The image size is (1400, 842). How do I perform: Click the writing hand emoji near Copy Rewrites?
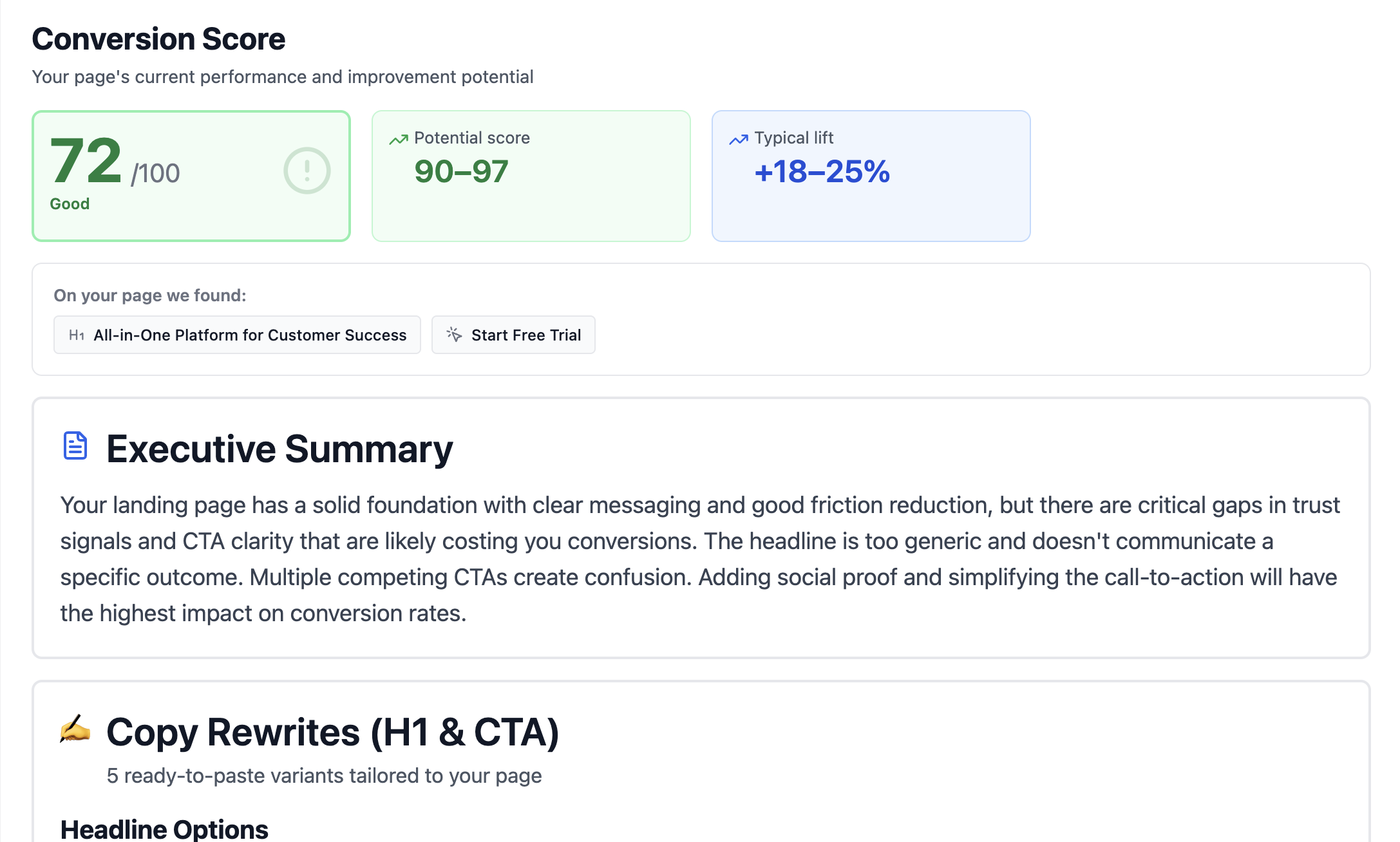point(75,730)
